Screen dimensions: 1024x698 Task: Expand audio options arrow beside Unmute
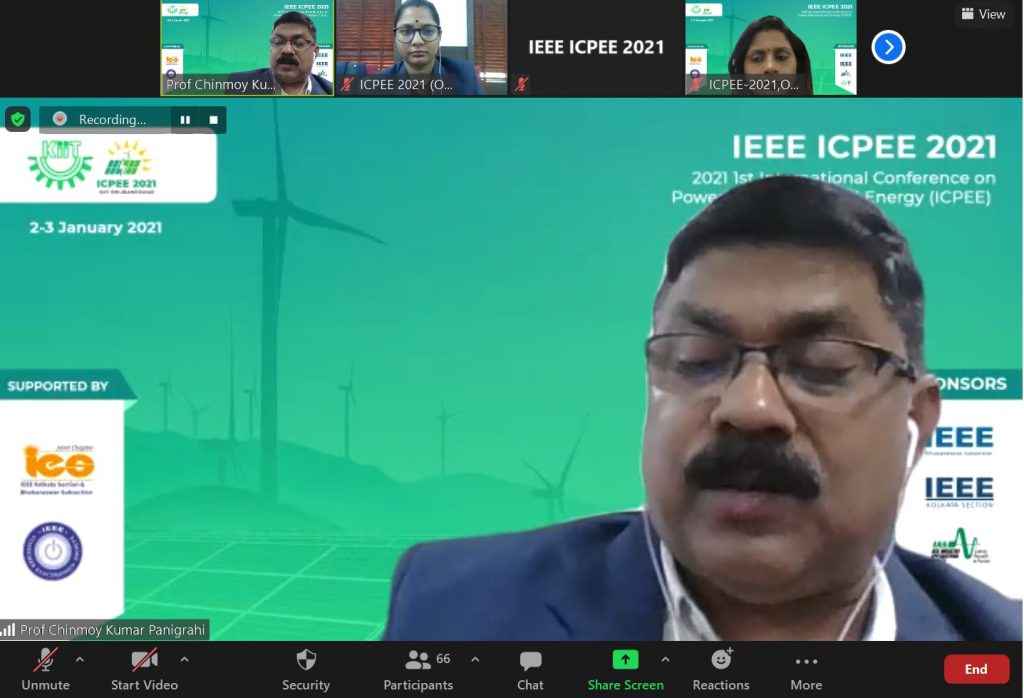coord(80,660)
